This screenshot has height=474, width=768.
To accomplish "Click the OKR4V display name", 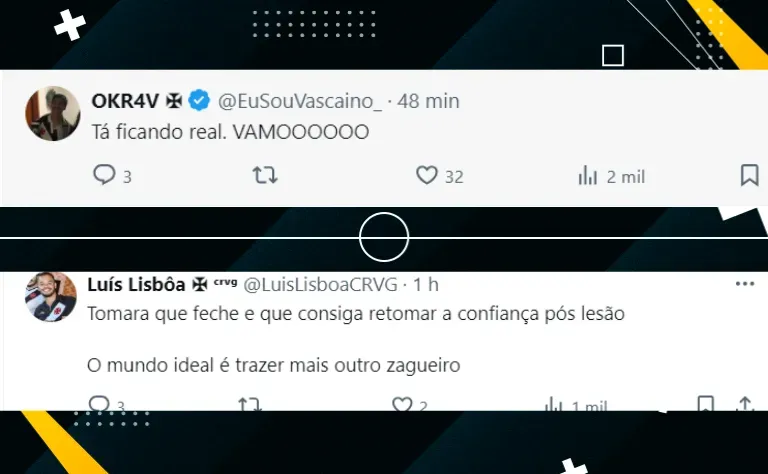I will coord(125,101).
